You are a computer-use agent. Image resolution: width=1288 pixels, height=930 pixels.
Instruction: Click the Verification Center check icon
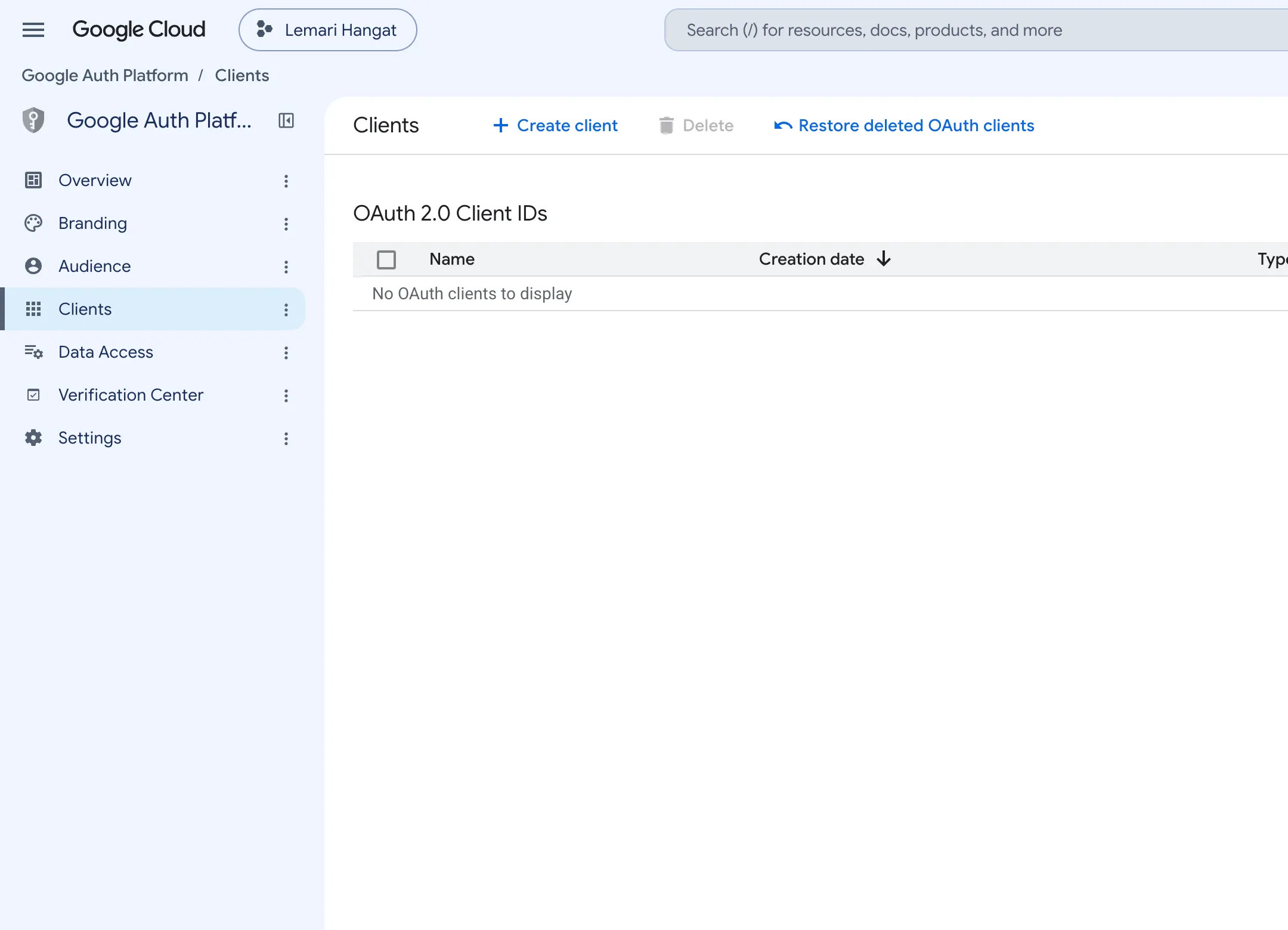33,395
